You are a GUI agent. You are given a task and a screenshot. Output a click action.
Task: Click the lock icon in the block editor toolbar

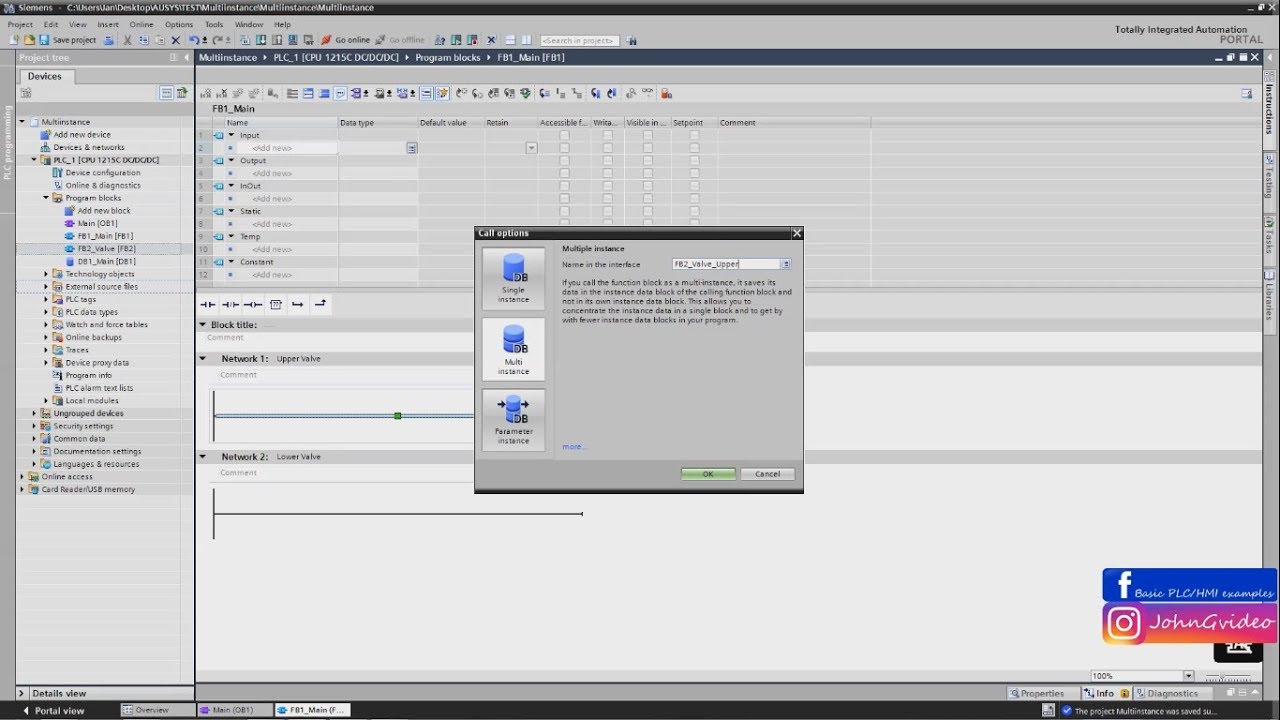pyautogui.click(x=666, y=93)
